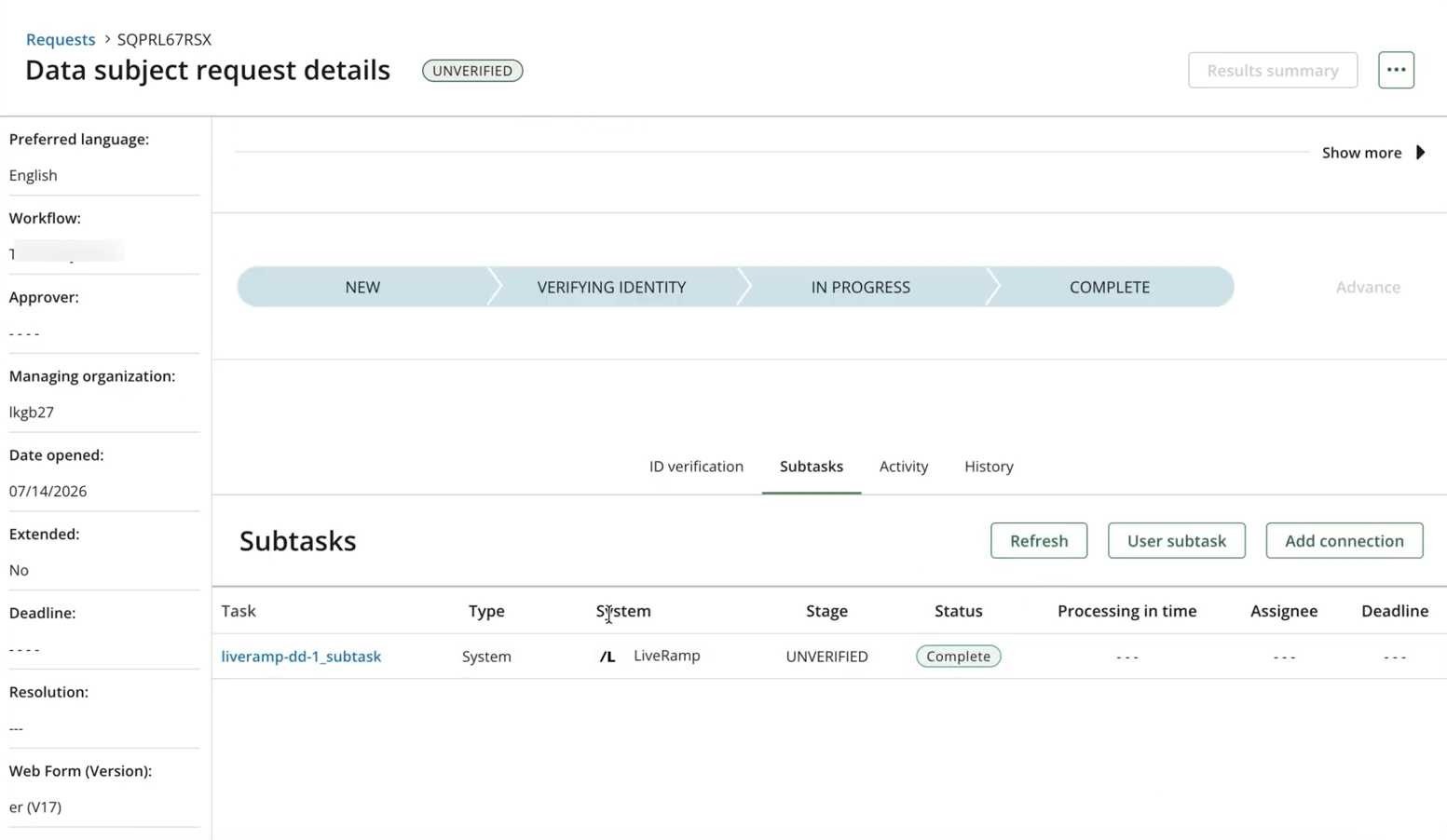
Task: Click the preferred language value English
Action: click(33, 175)
